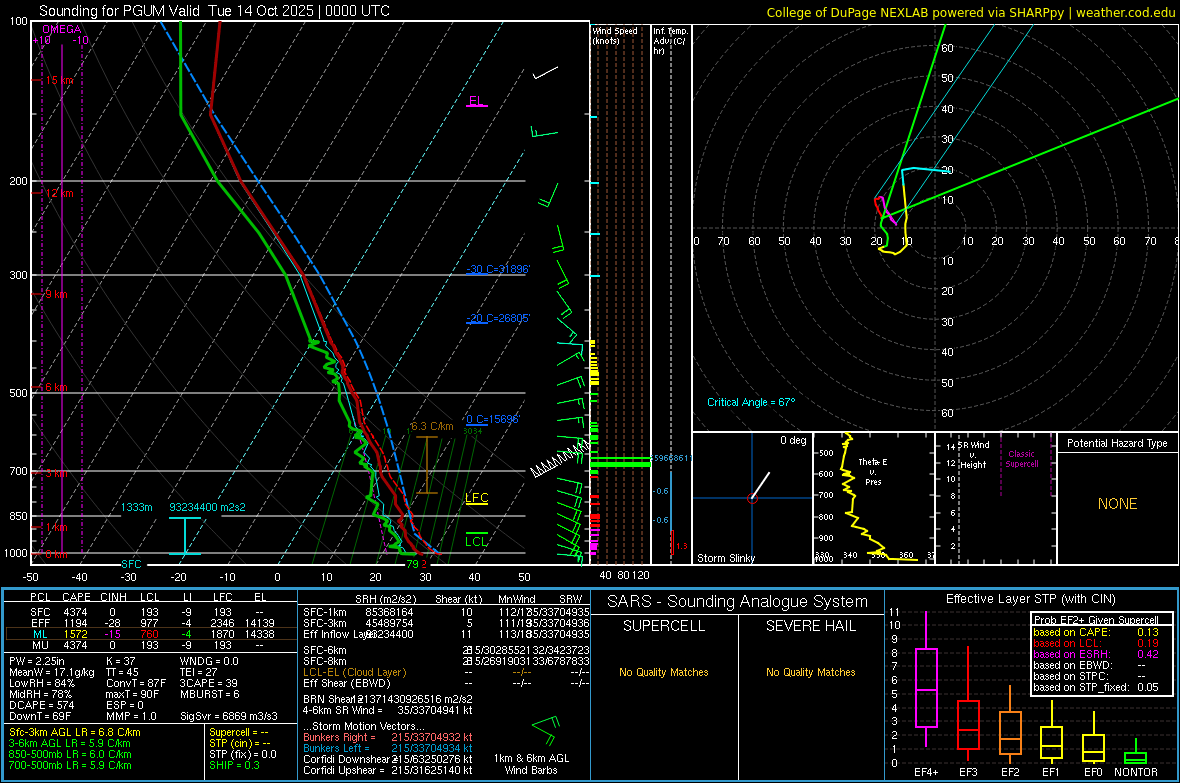Click the magenta 'based on ESRH' probability line
This screenshot has width=1180, height=783.
click(1095, 654)
